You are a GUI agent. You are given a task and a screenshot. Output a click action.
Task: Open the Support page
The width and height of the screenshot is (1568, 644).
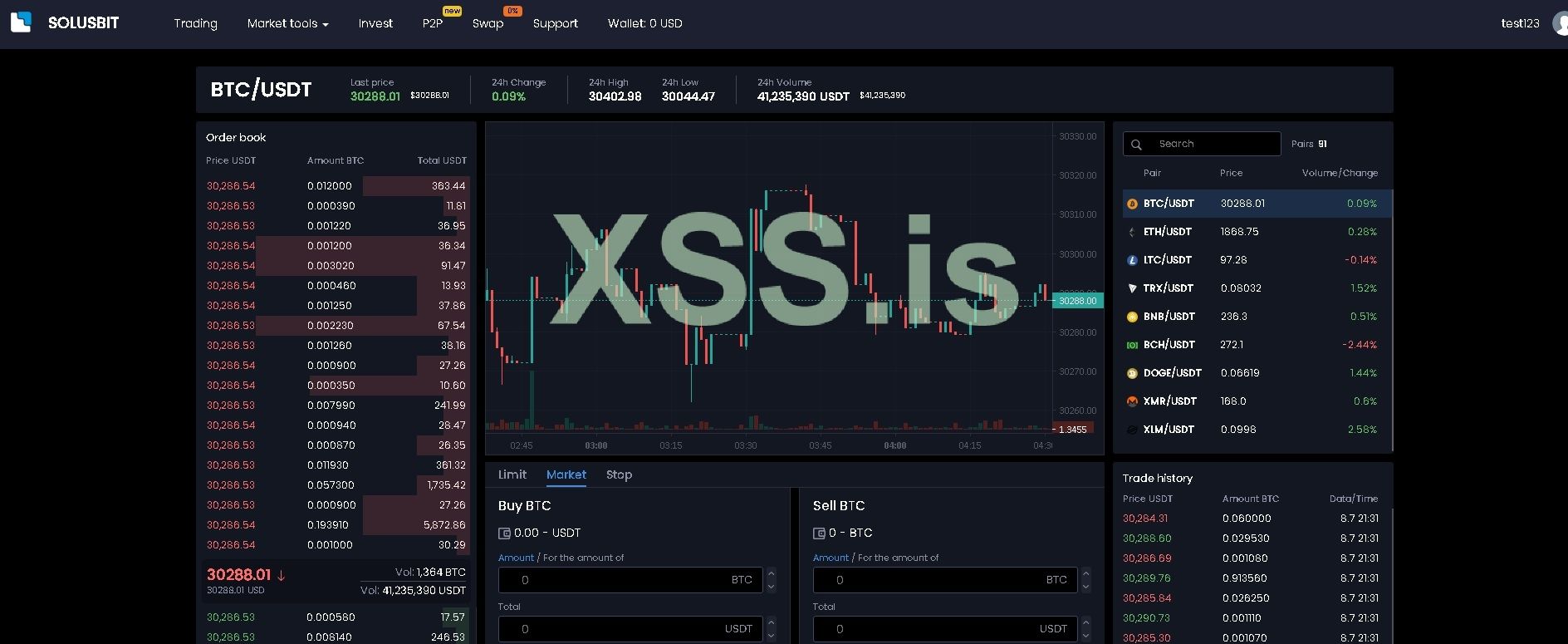pos(556,23)
